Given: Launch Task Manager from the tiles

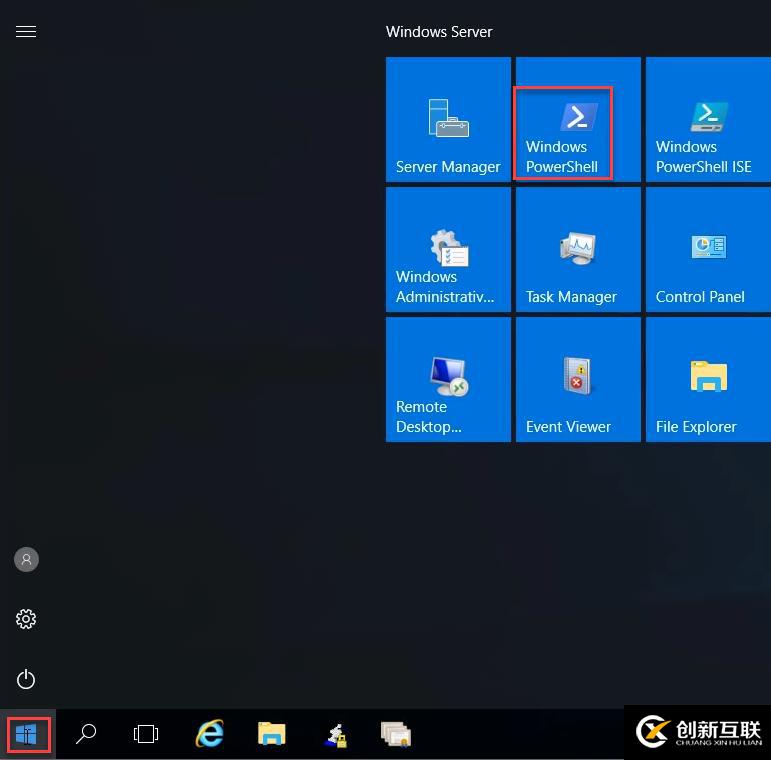Looking at the screenshot, I should pos(577,250).
